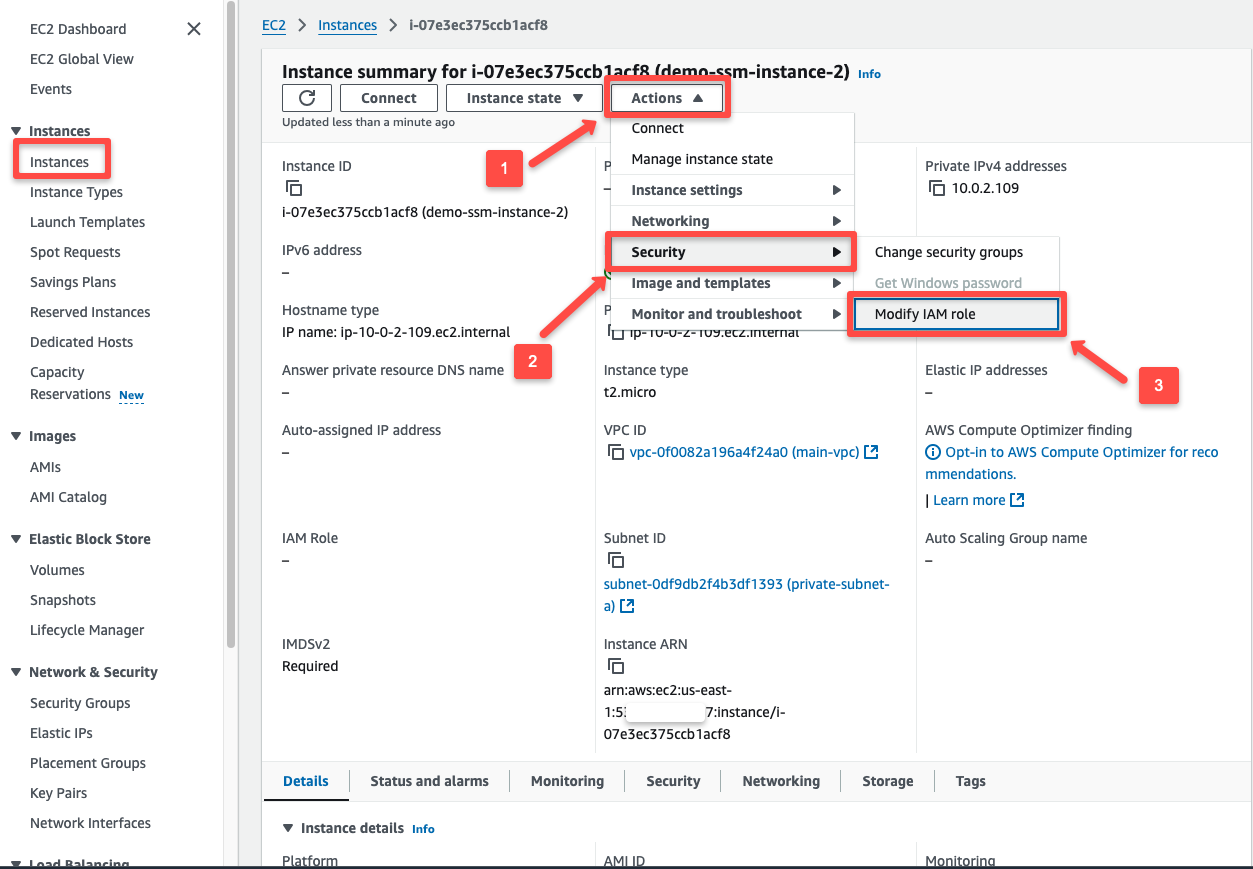Collapse the Instance details section
This screenshot has height=869, width=1253.
point(289,827)
